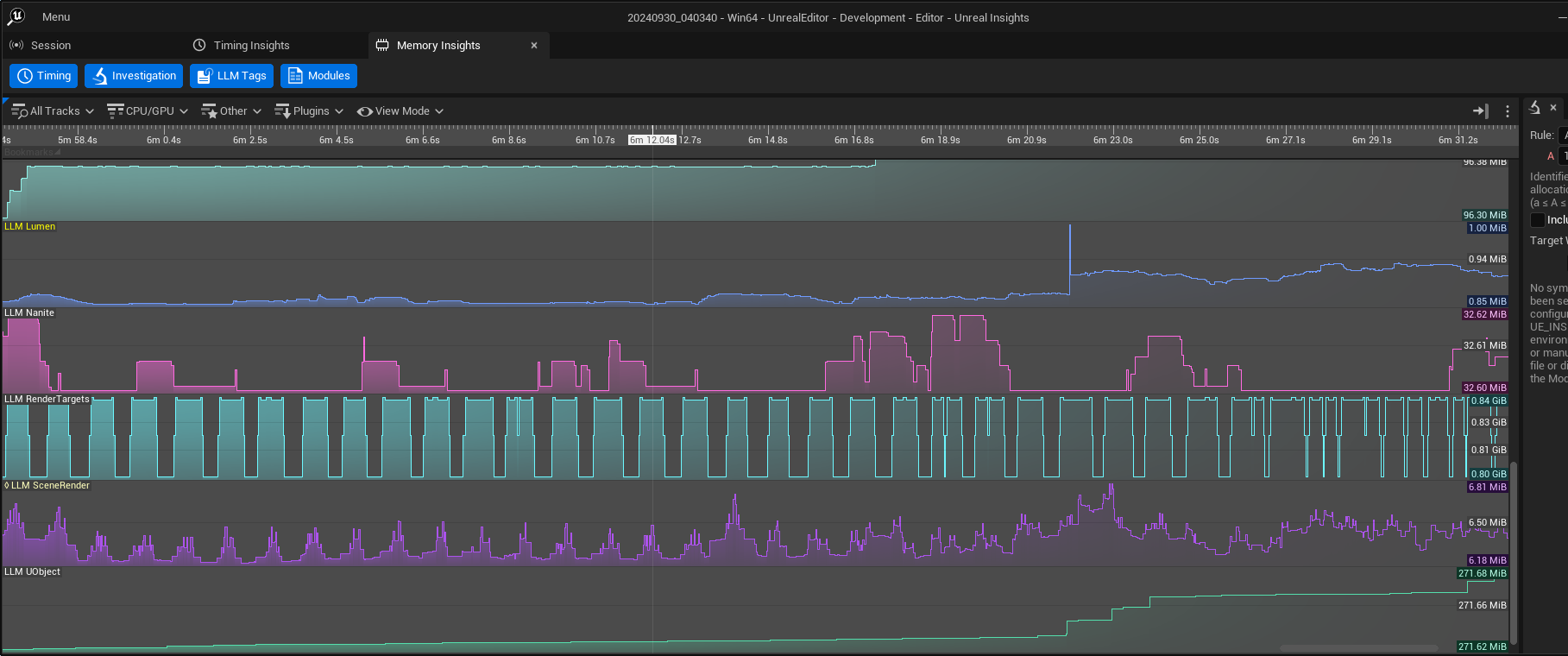Switch to the Session tab
The height and width of the screenshot is (656, 1568).
51,46
